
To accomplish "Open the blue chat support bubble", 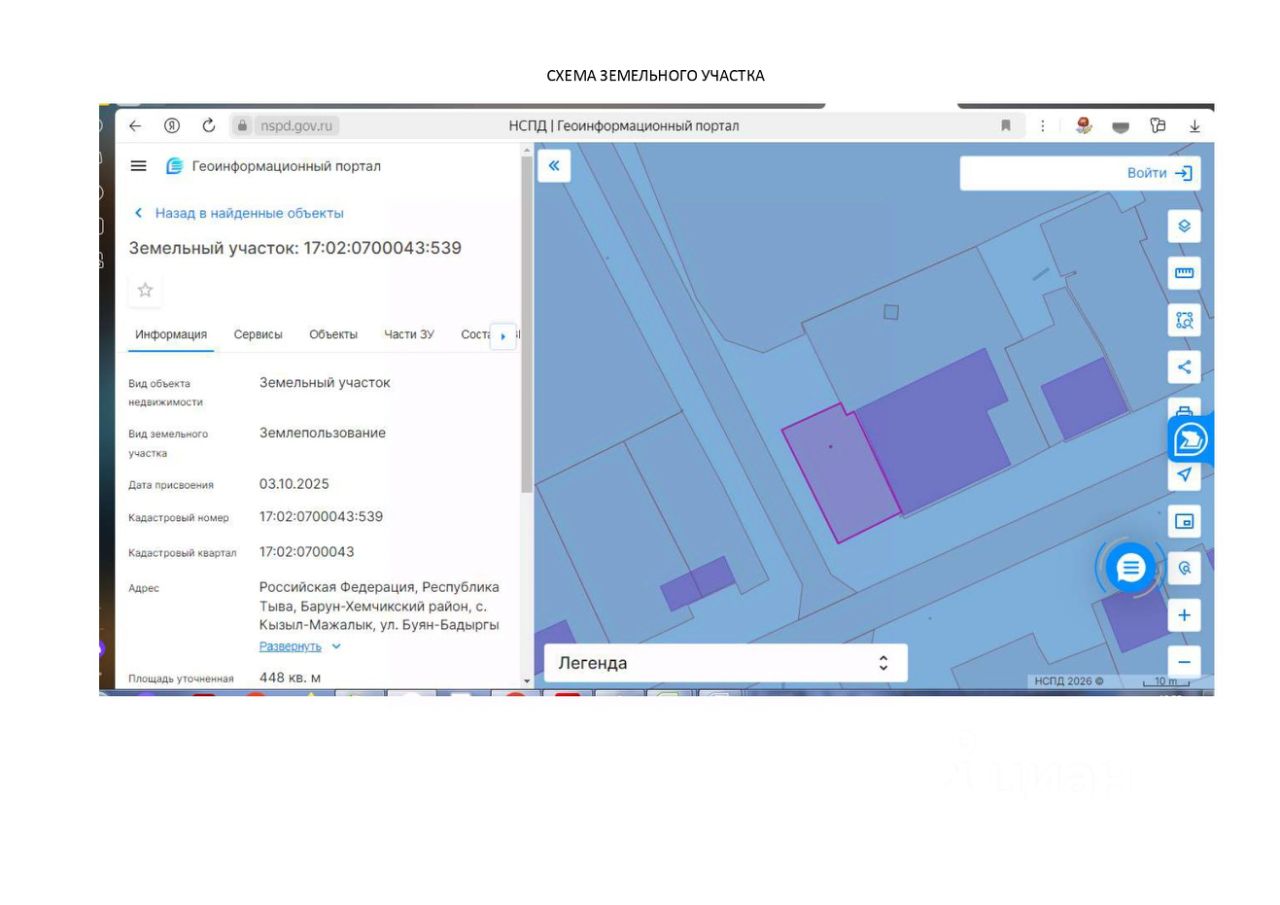I will 1130,568.
